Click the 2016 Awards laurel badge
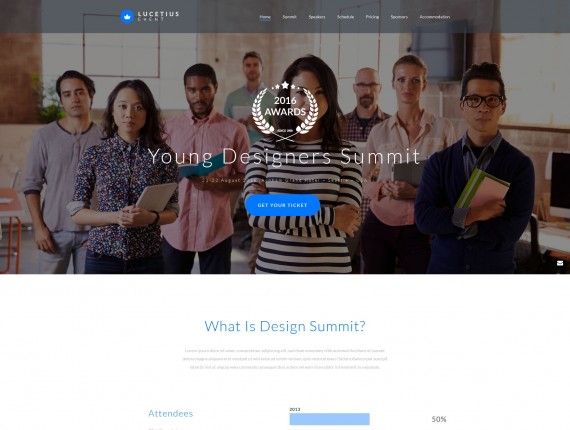Viewport: 570px width, 430px height. [285, 111]
